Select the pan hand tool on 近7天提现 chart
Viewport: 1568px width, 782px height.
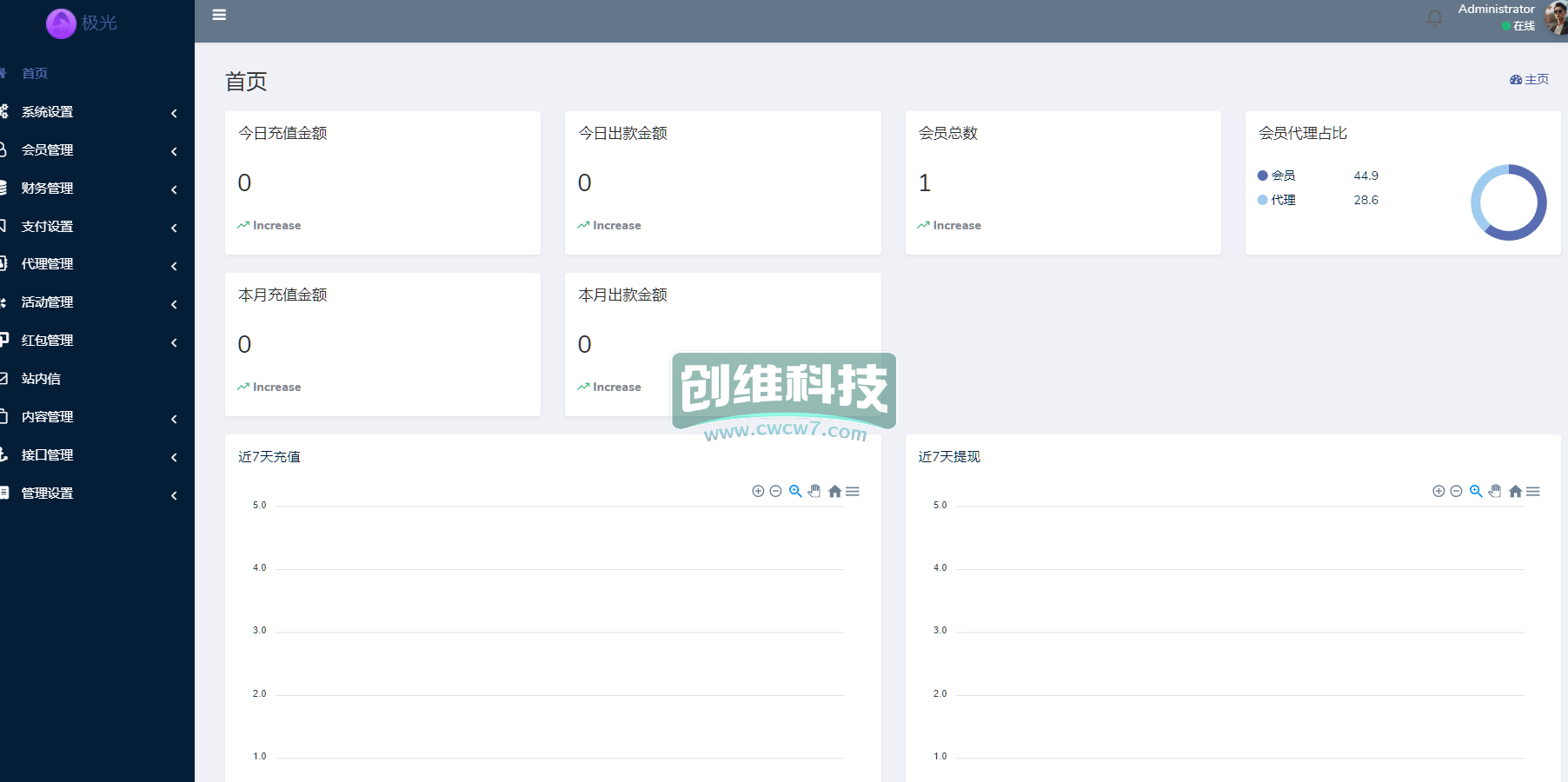[1495, 491]
